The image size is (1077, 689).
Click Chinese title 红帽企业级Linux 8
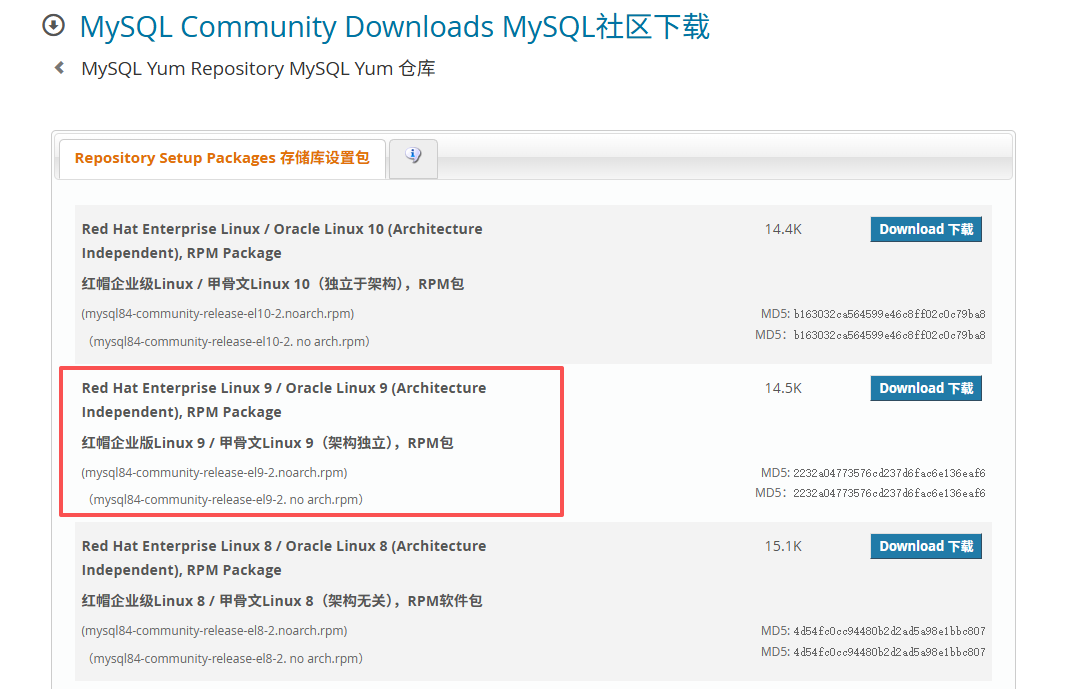tap(282, 601)
